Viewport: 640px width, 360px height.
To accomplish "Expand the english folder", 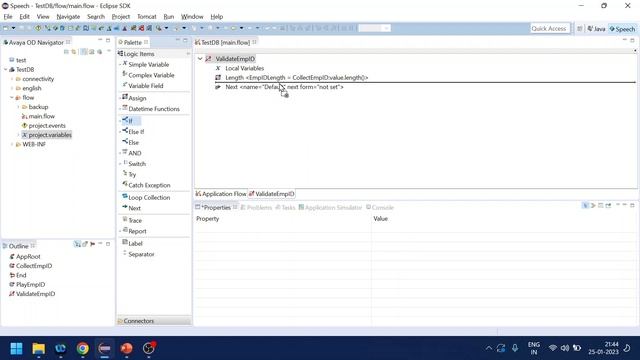I will pos(12,89).
